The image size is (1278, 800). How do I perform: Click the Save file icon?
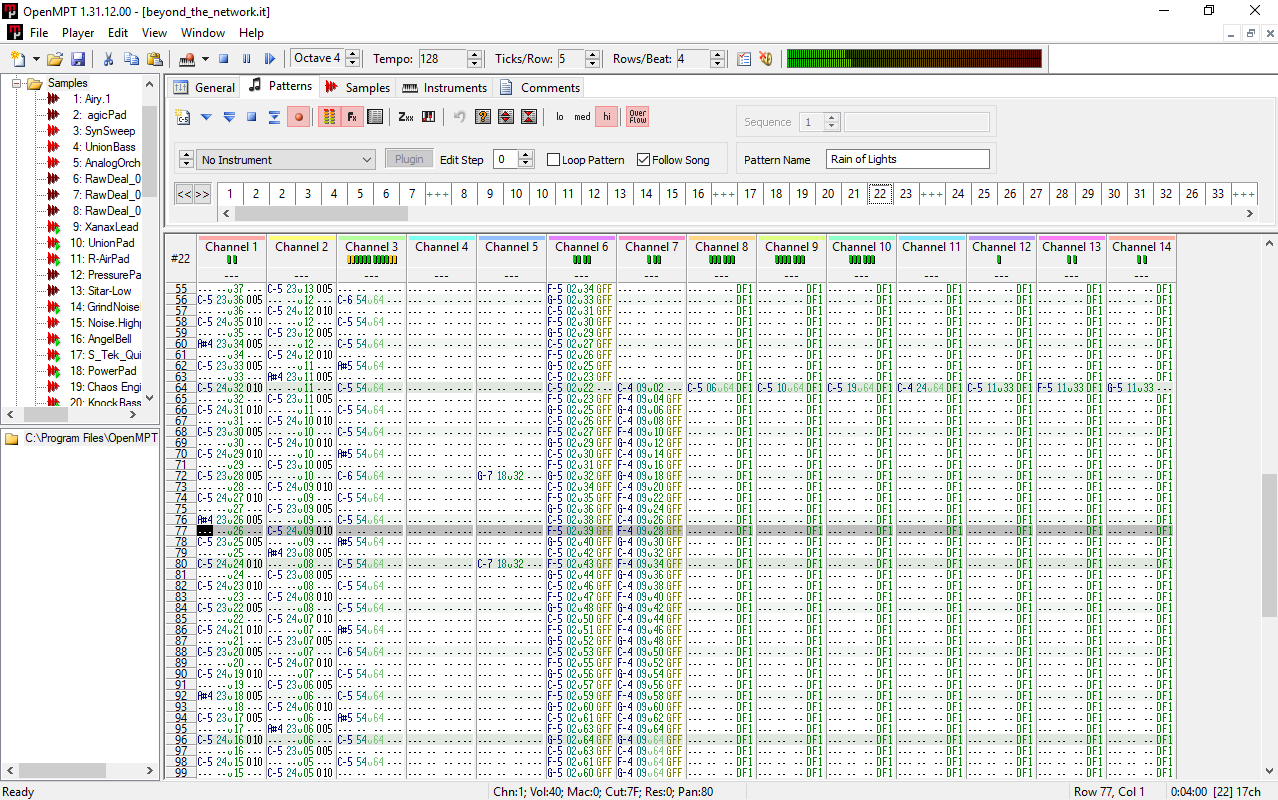pos(77,59)
